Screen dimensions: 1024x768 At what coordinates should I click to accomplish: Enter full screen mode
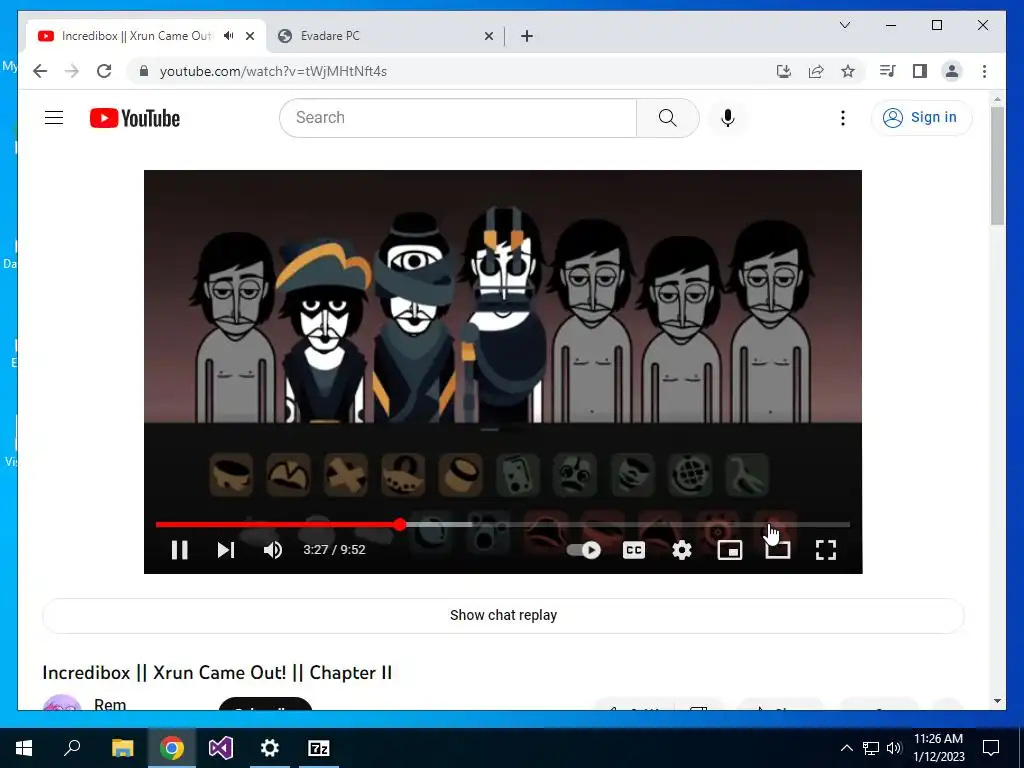pos(826,550)
